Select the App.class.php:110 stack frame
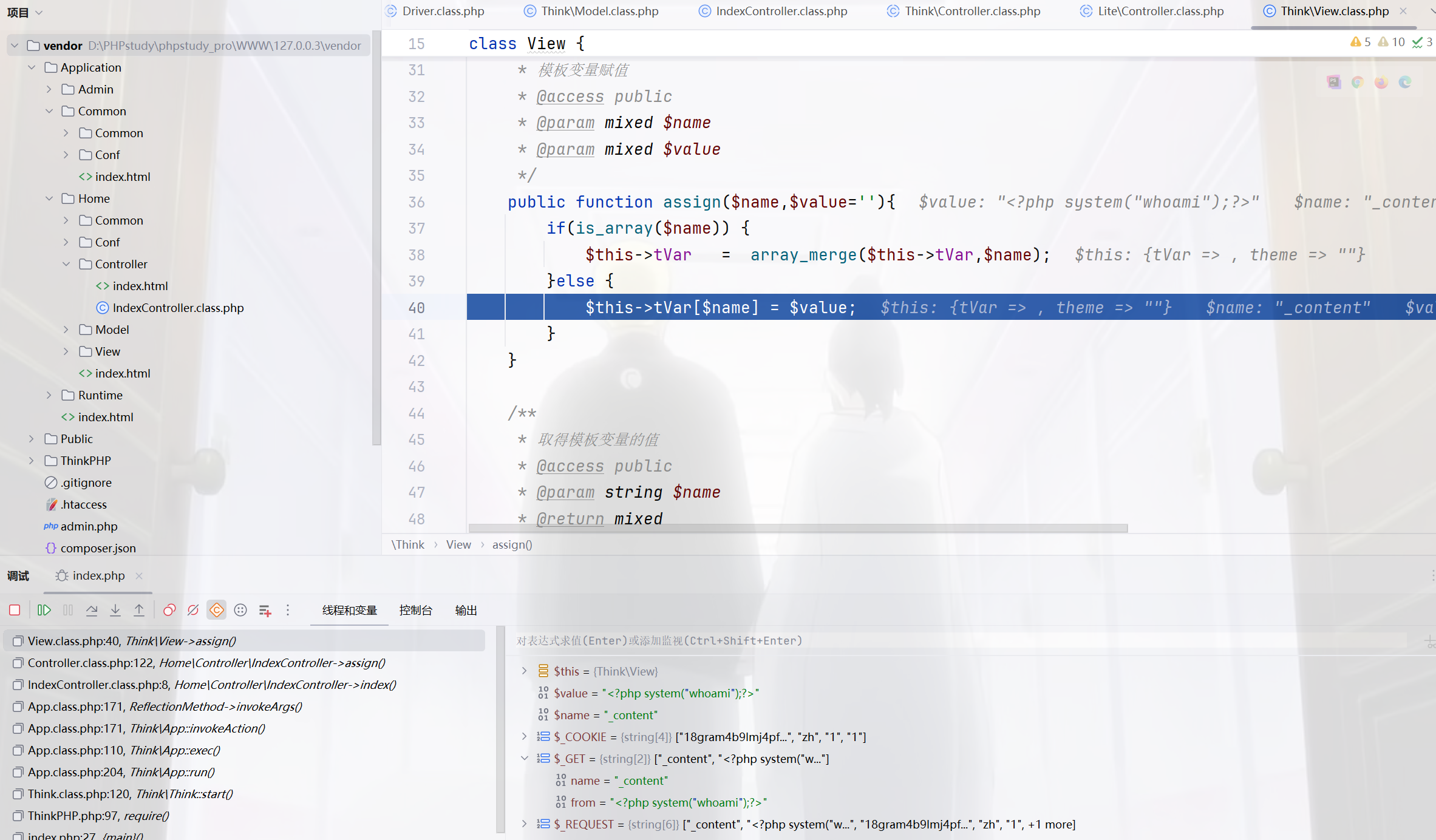Screen dimensions: 1436x840 tap(124, 750)
